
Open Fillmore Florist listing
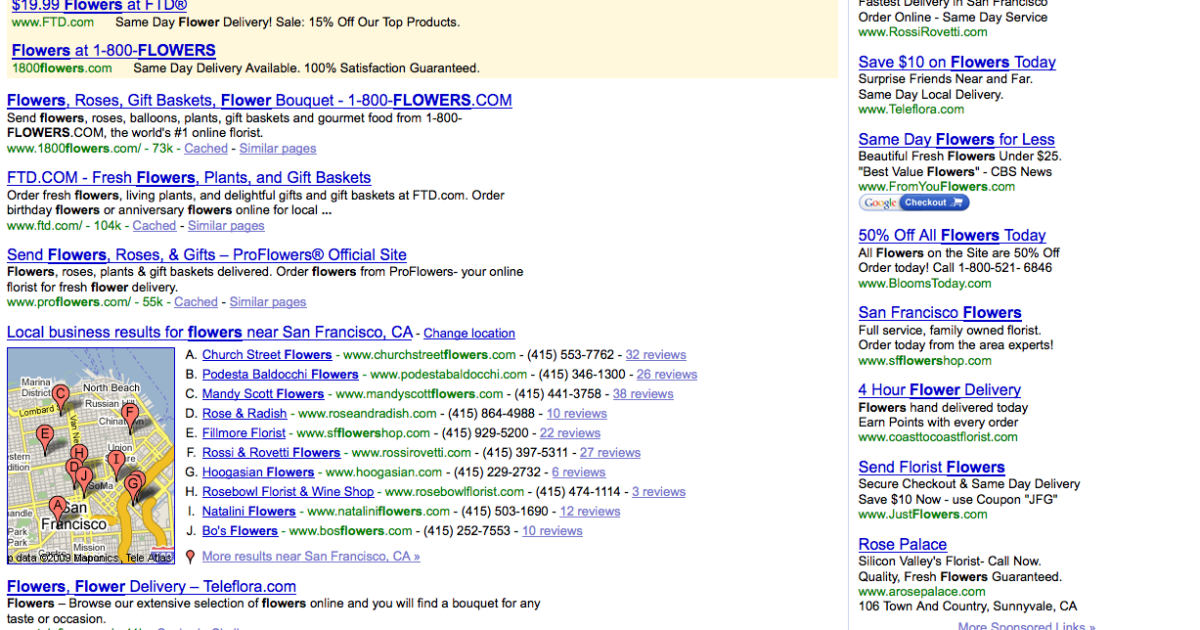pos(244,433)
